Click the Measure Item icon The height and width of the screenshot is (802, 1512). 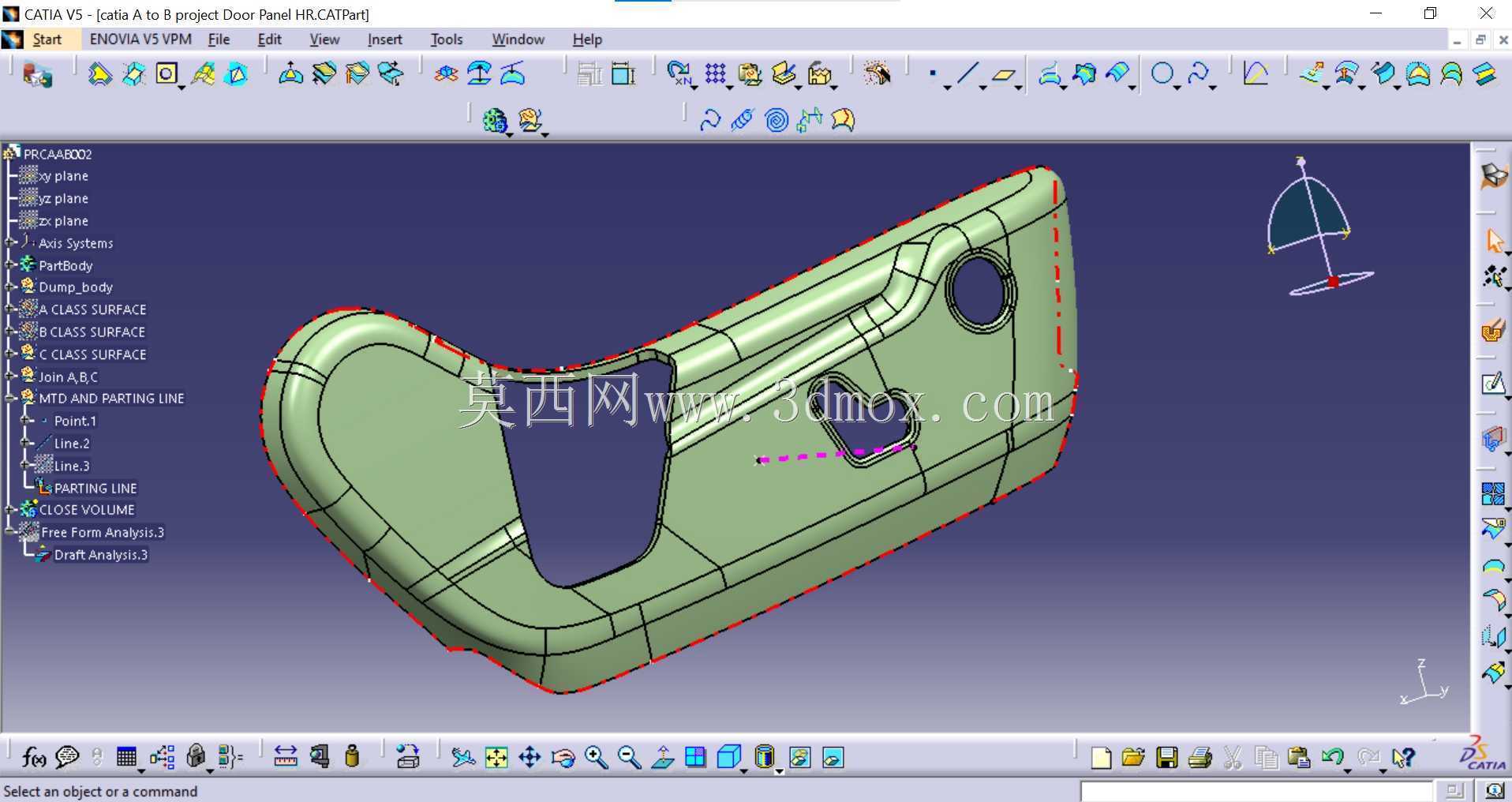(x=320, y=757)
